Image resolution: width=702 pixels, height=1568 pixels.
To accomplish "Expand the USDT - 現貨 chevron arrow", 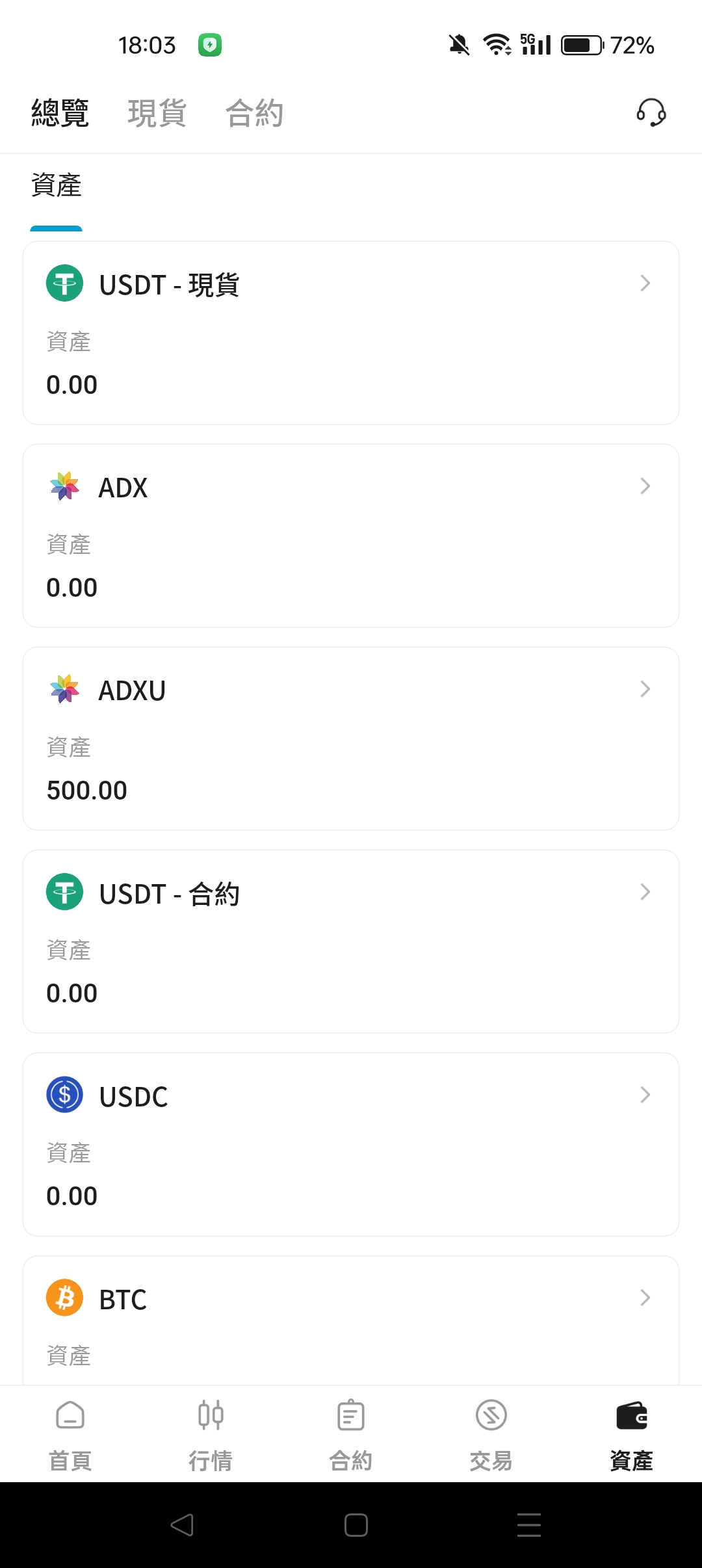I will (645, 283).
